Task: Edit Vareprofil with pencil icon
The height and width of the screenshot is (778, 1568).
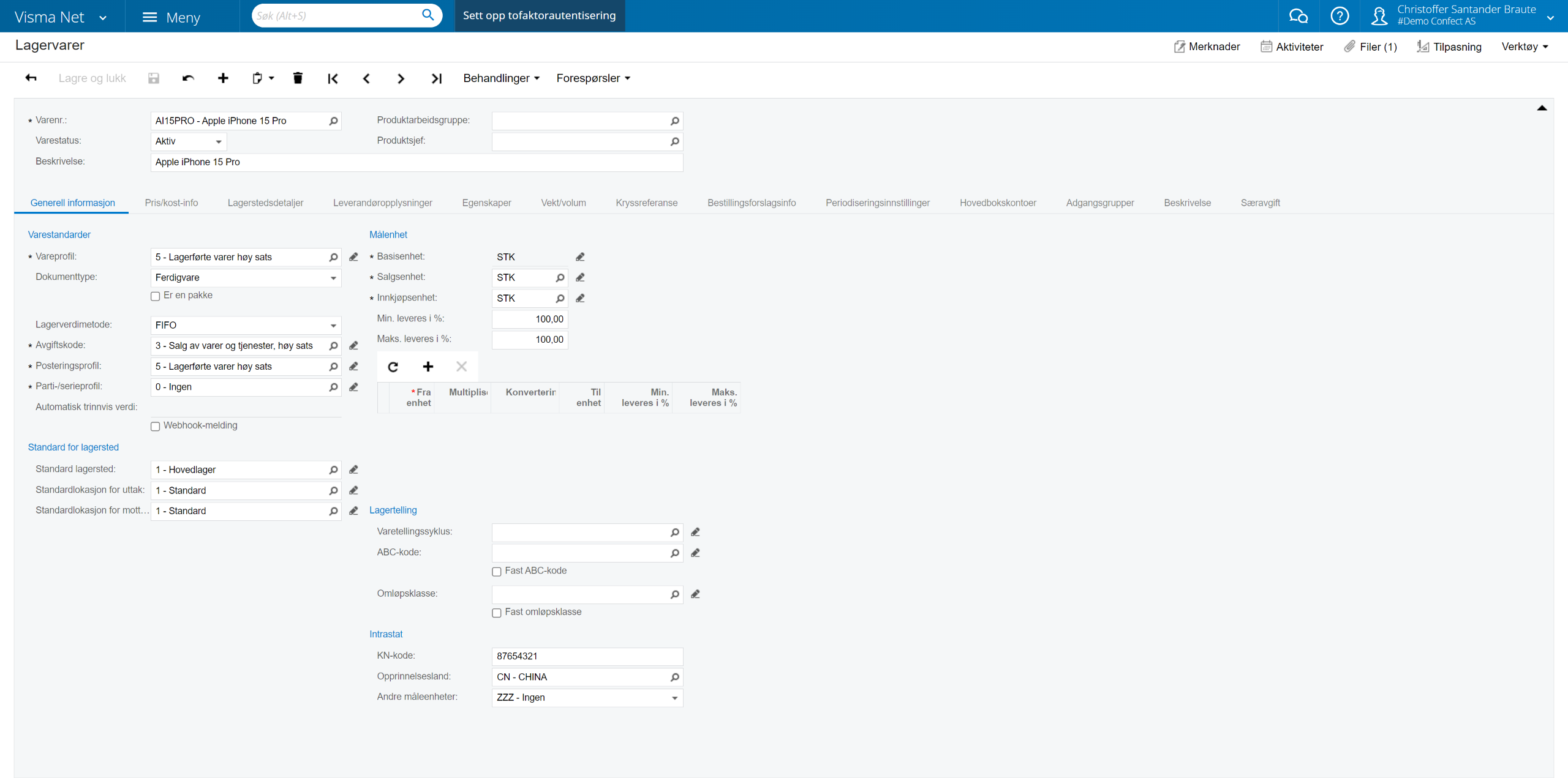Action: coord(353,257)
